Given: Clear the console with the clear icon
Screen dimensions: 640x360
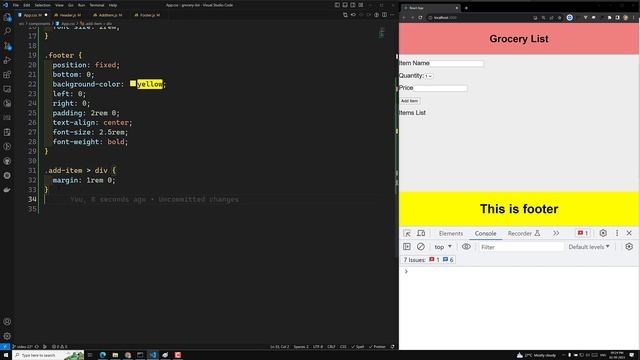Looking at the screenshot, I should 420,247.
